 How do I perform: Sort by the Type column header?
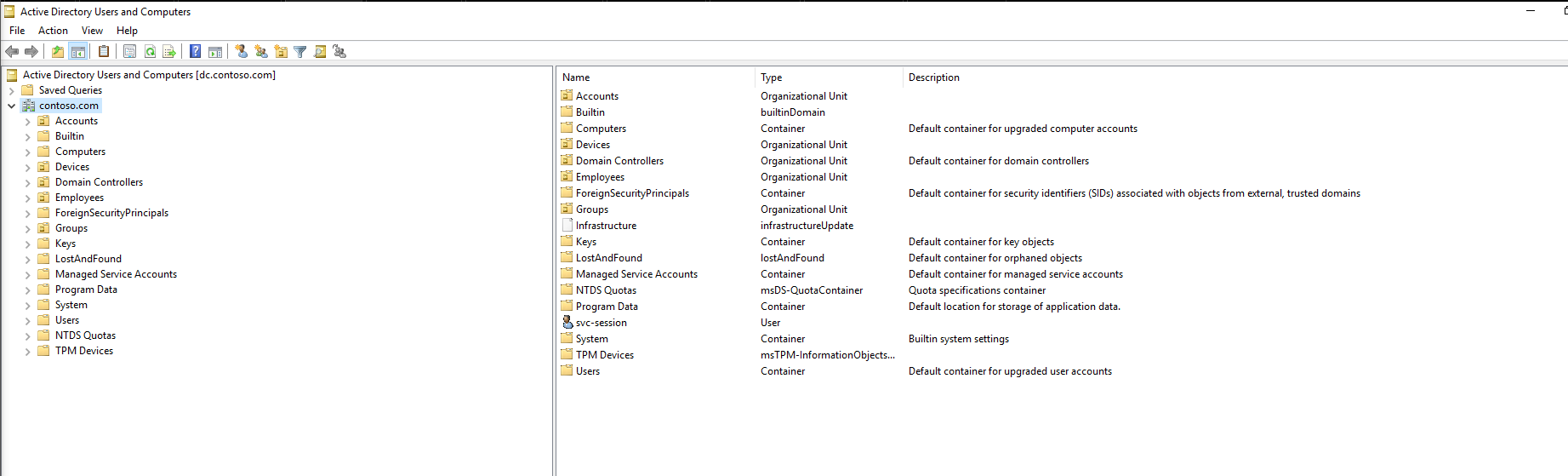(829, 77)
